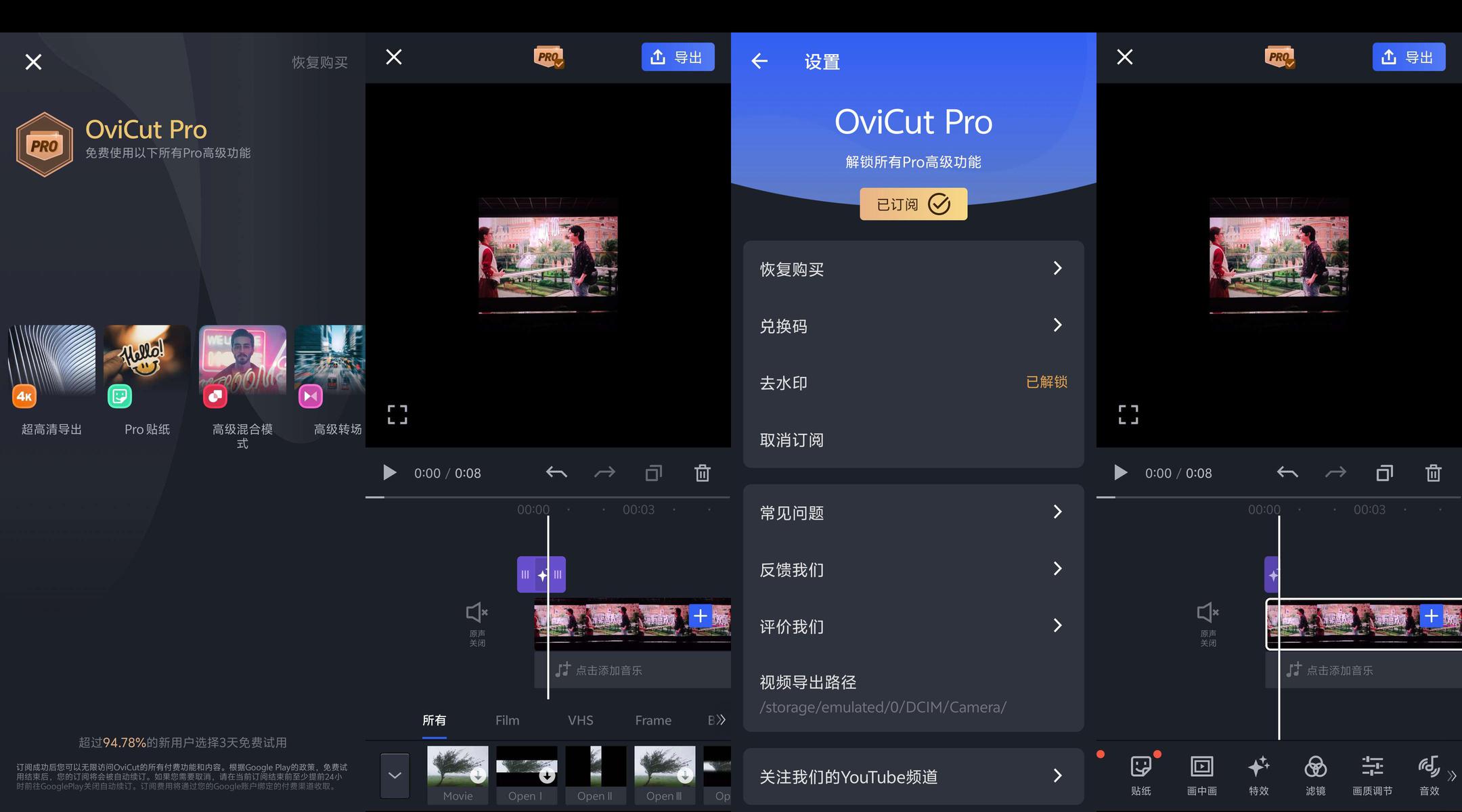Select the purple effect clip on timeline

(541, 574)
